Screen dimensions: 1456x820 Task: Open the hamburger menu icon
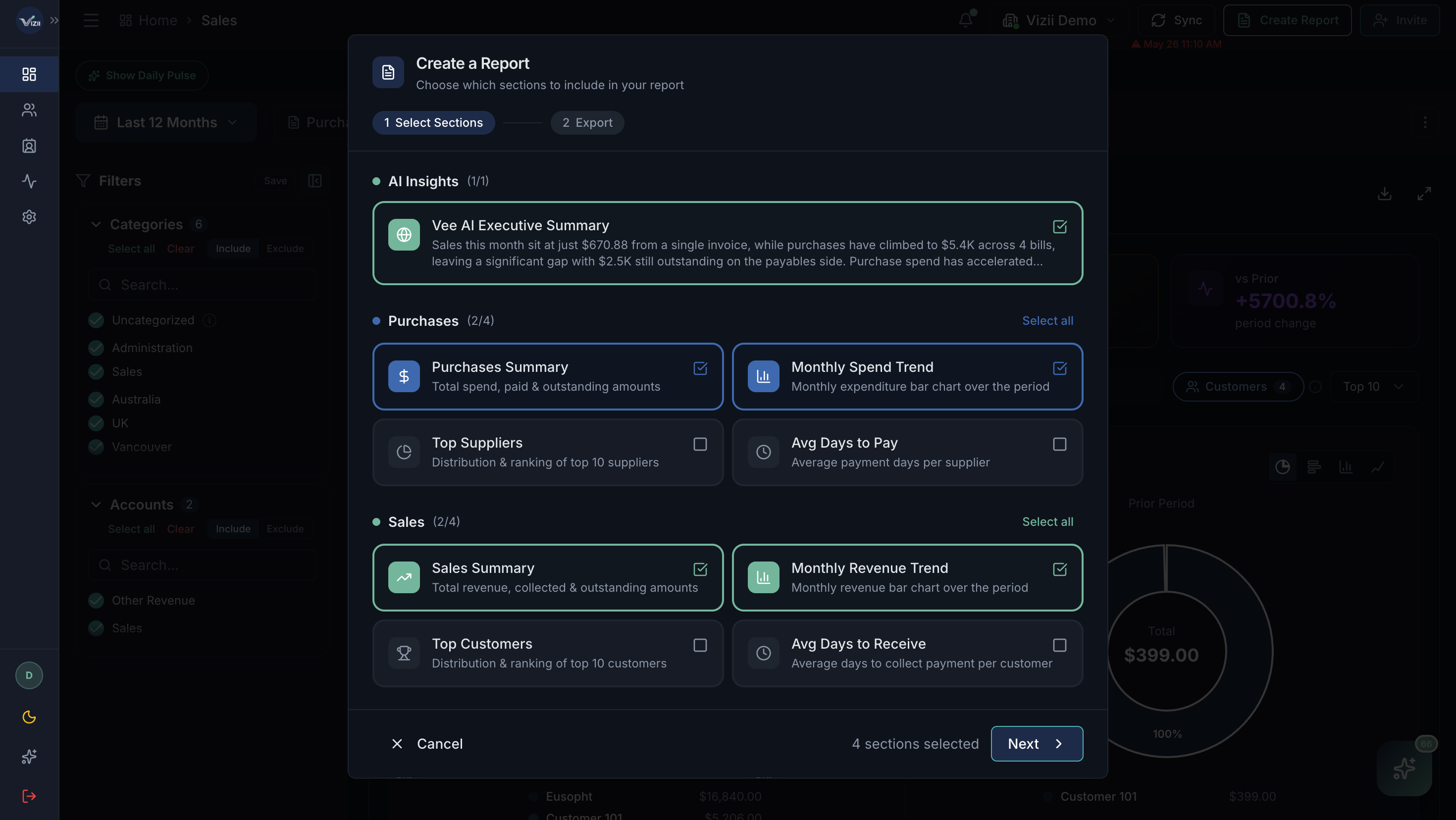91,20
